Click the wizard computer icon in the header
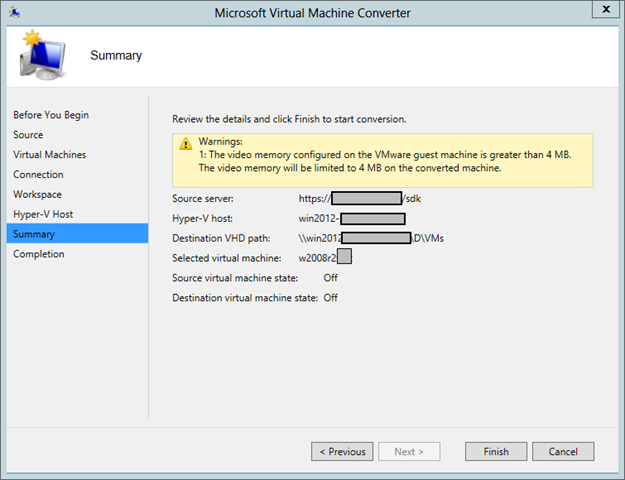Viewport: 625px width, 480px height. point(43,55)
